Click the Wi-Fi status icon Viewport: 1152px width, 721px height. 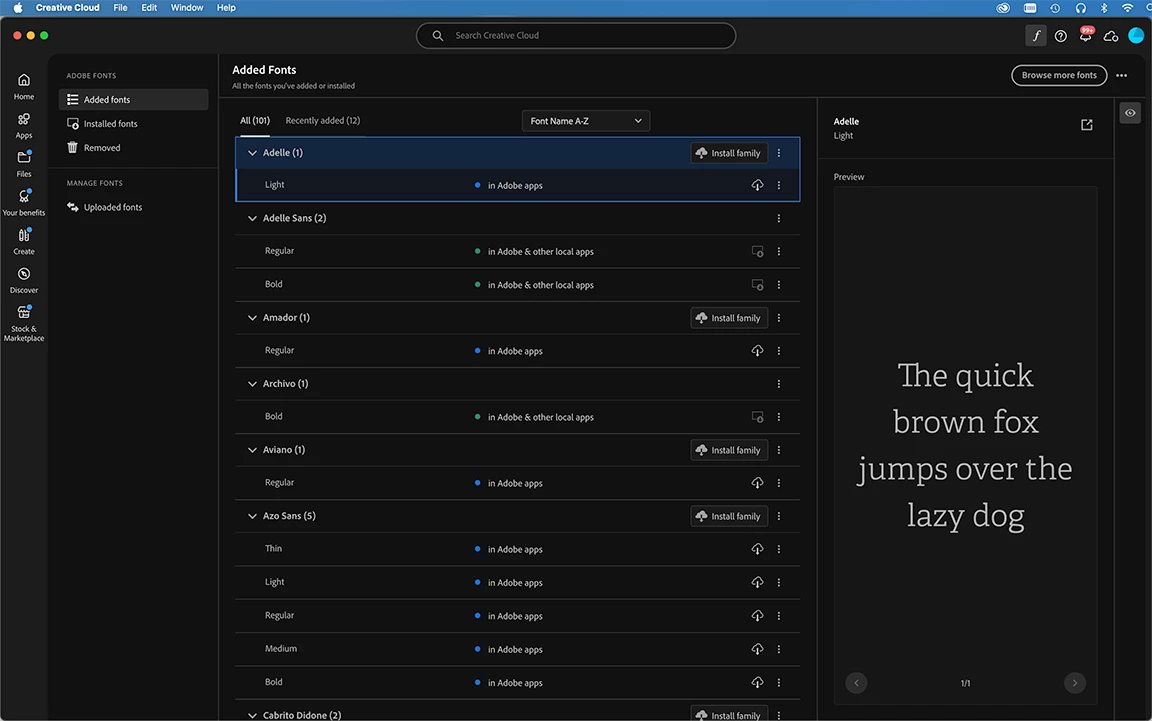[x=1127, y=7]
